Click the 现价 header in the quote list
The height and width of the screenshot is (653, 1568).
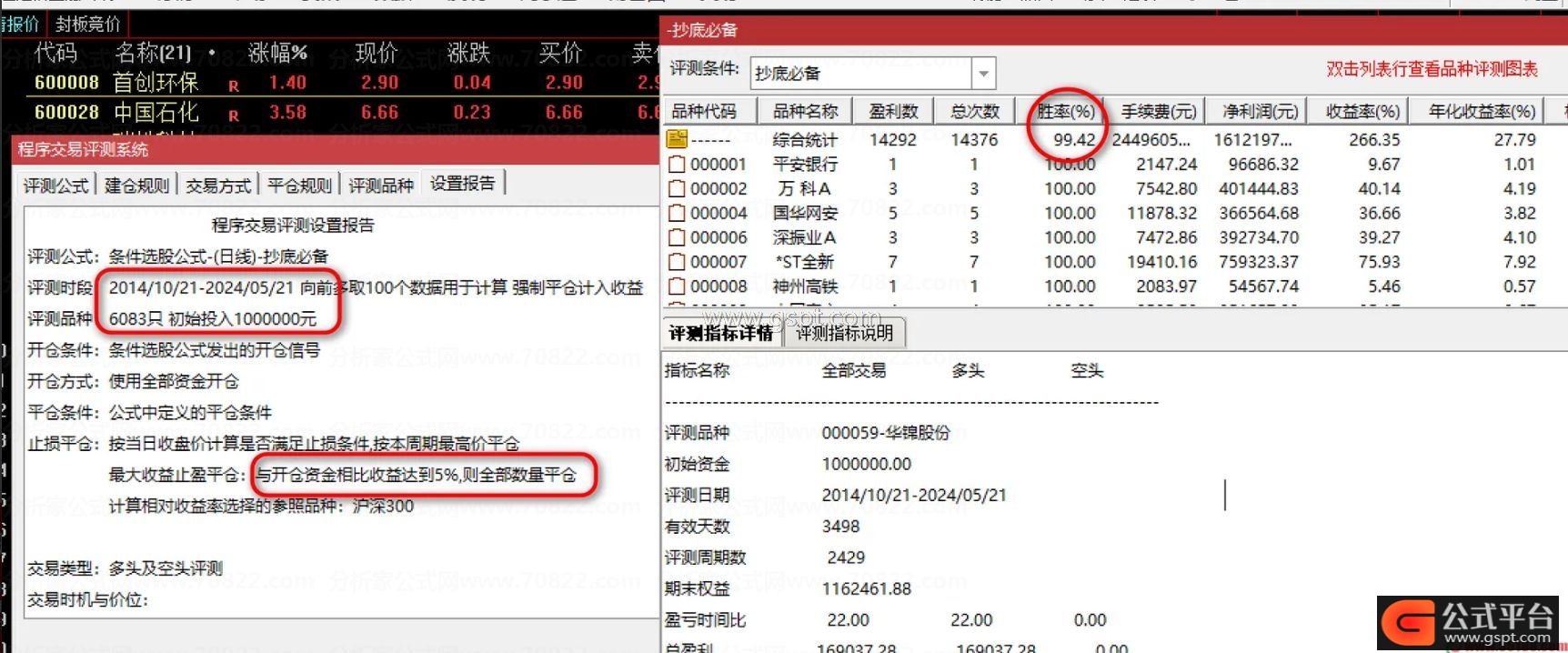point(377,53)
